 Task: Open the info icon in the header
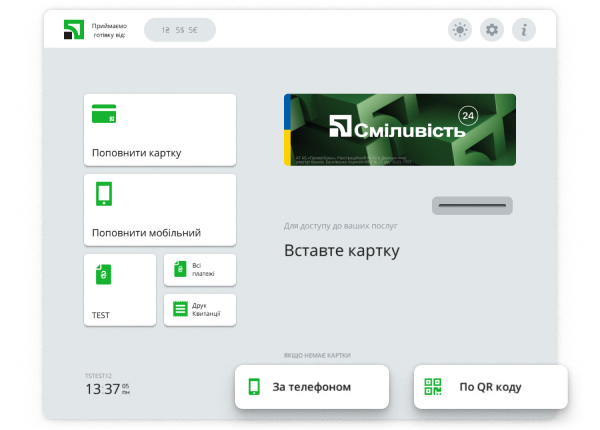tap(524, 30)
